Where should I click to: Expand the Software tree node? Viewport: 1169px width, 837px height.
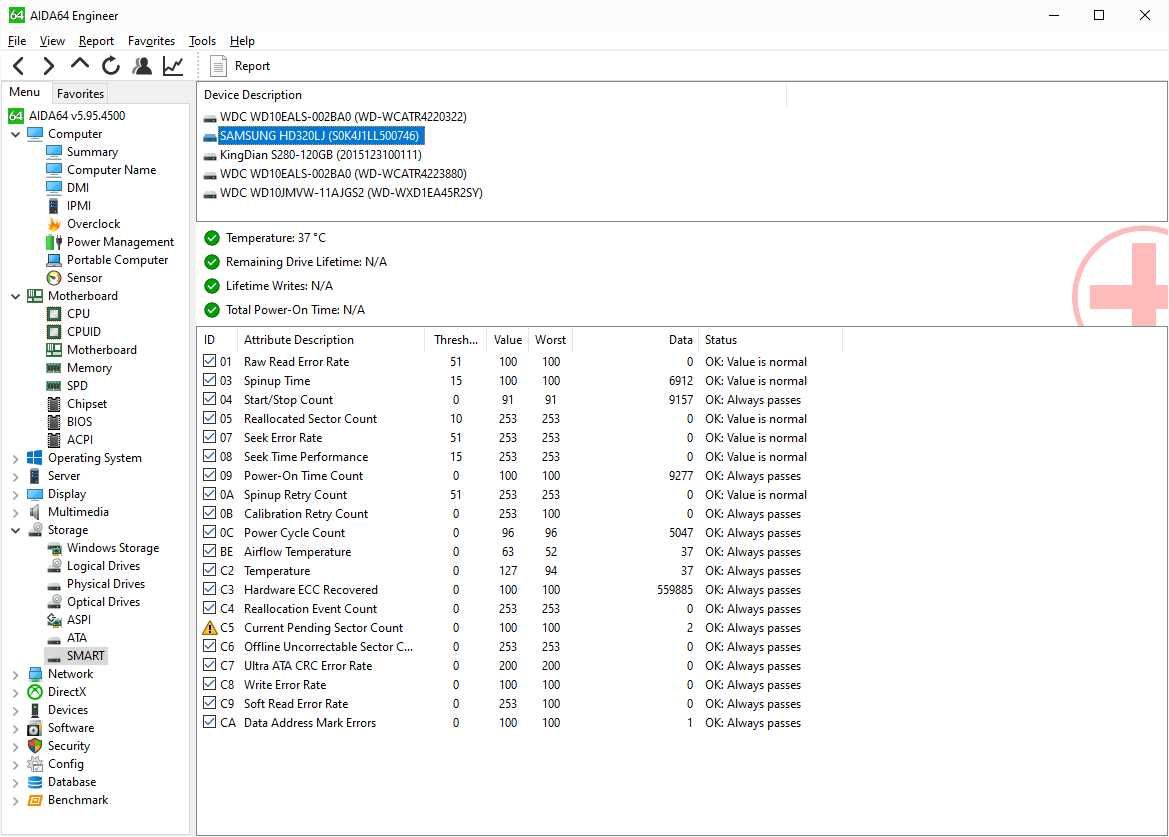[16, 728]
